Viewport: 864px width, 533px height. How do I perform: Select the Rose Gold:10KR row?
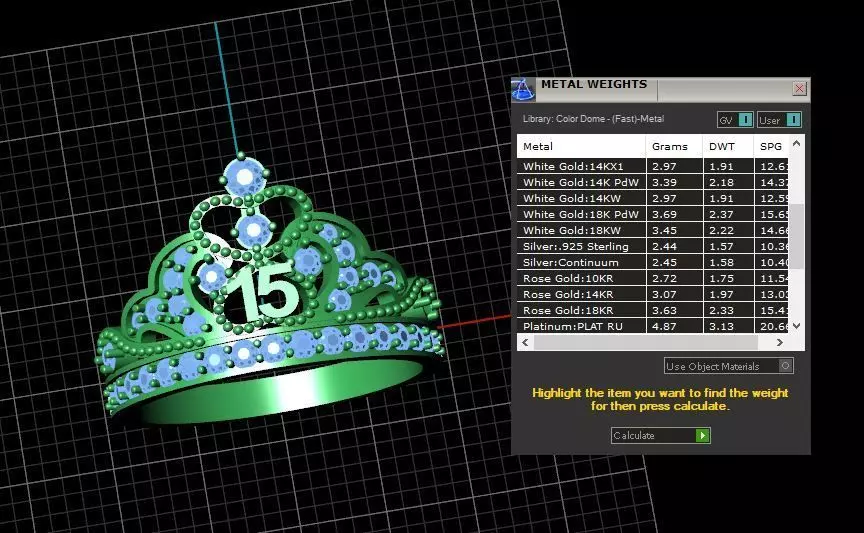(x=652, y=278)
